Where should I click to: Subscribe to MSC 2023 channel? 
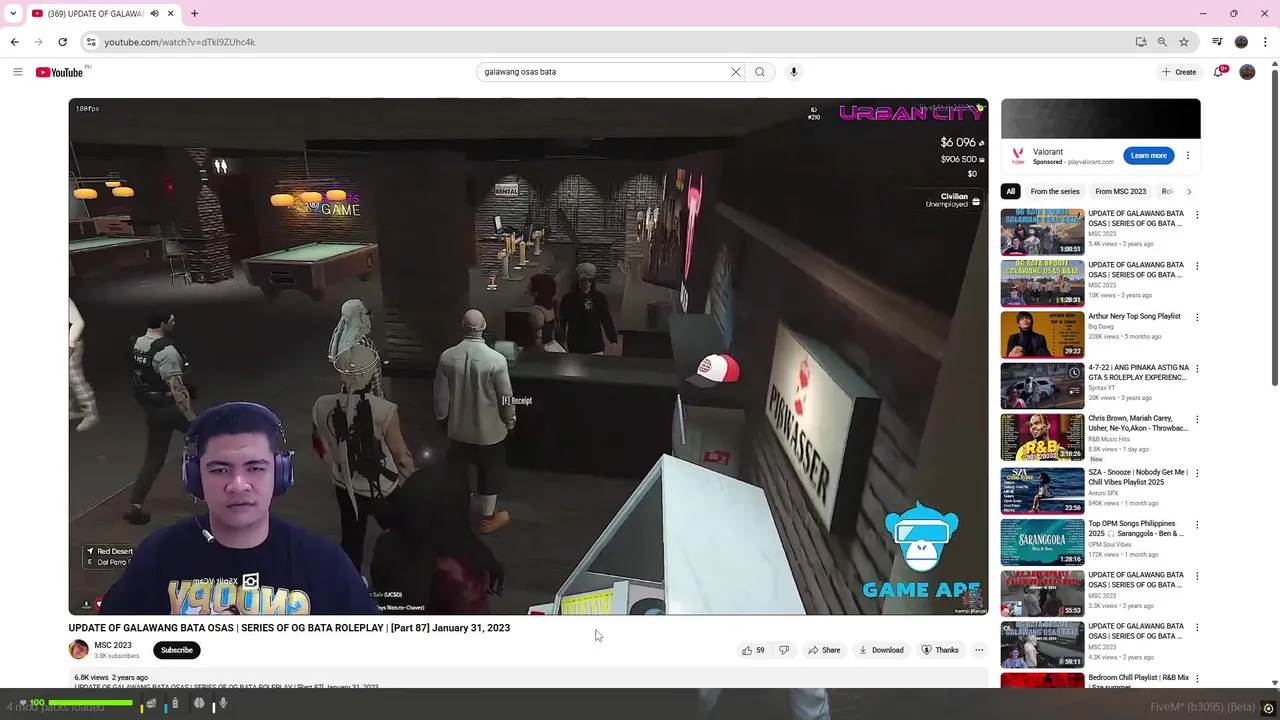tap(177, 650)
